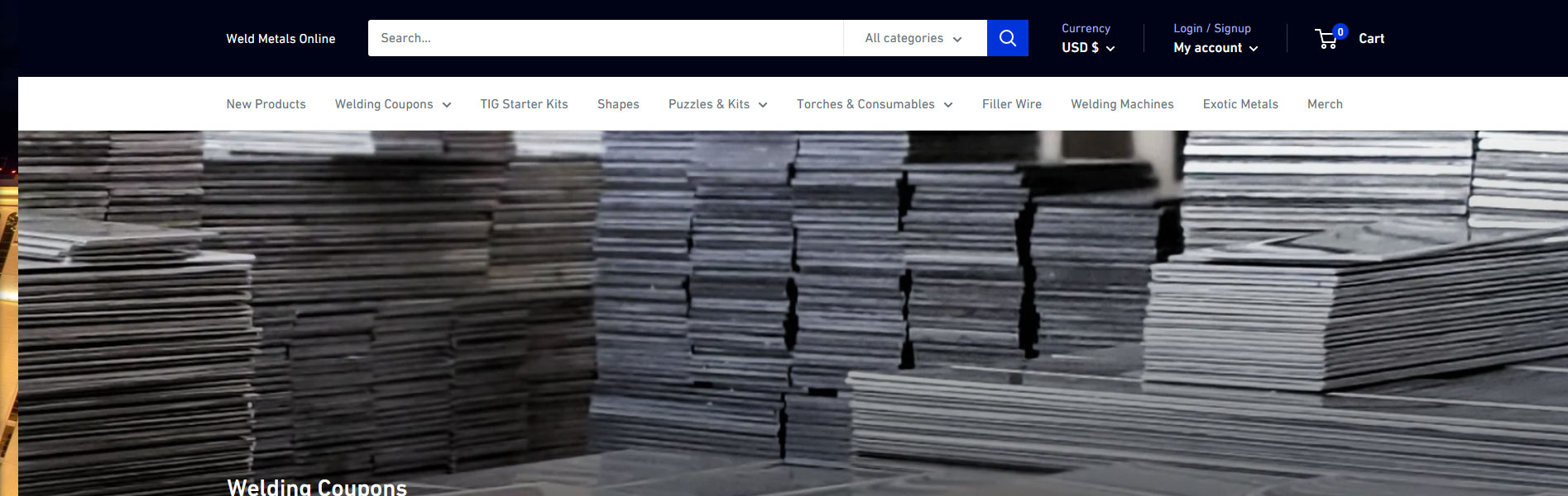The height and width of the screenshot is (496, 1568).
Task: Visit the Merch page
Action: [x=1325, y=104]
